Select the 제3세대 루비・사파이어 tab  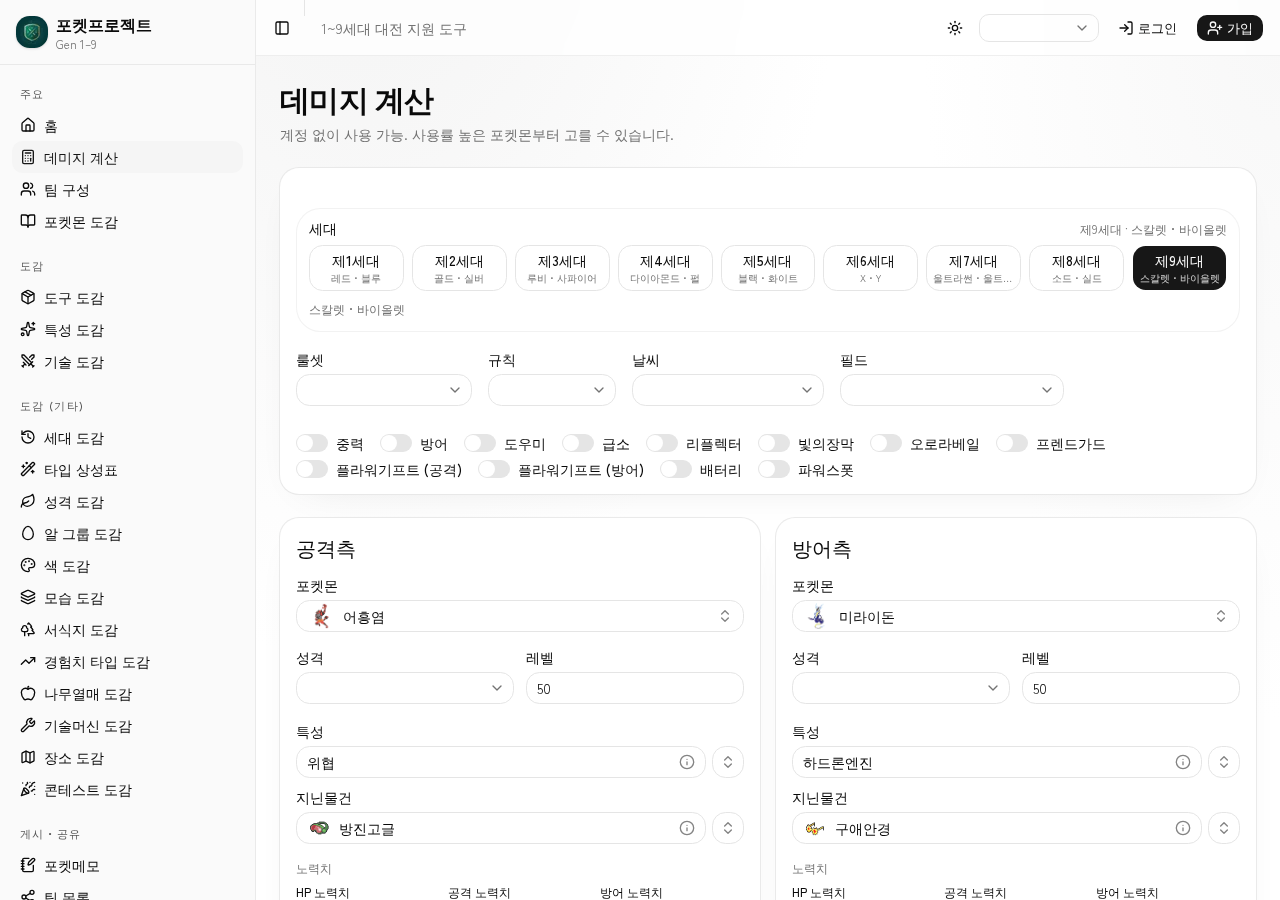(562, 268)
